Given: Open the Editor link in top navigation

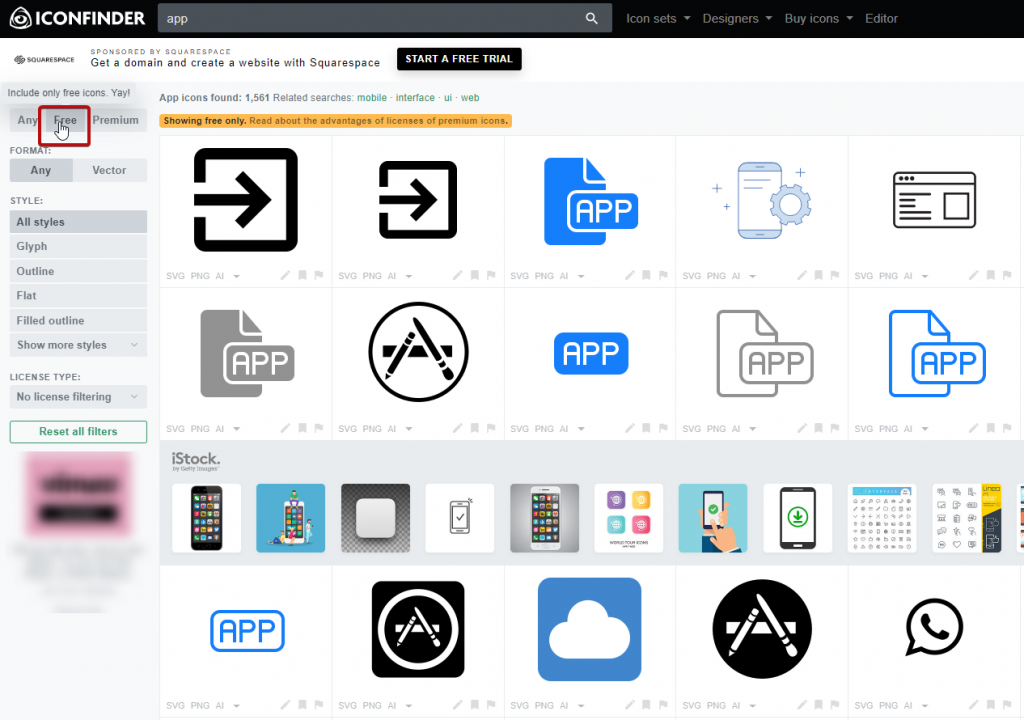Looking at the screenshot, I should click(881, 18).
